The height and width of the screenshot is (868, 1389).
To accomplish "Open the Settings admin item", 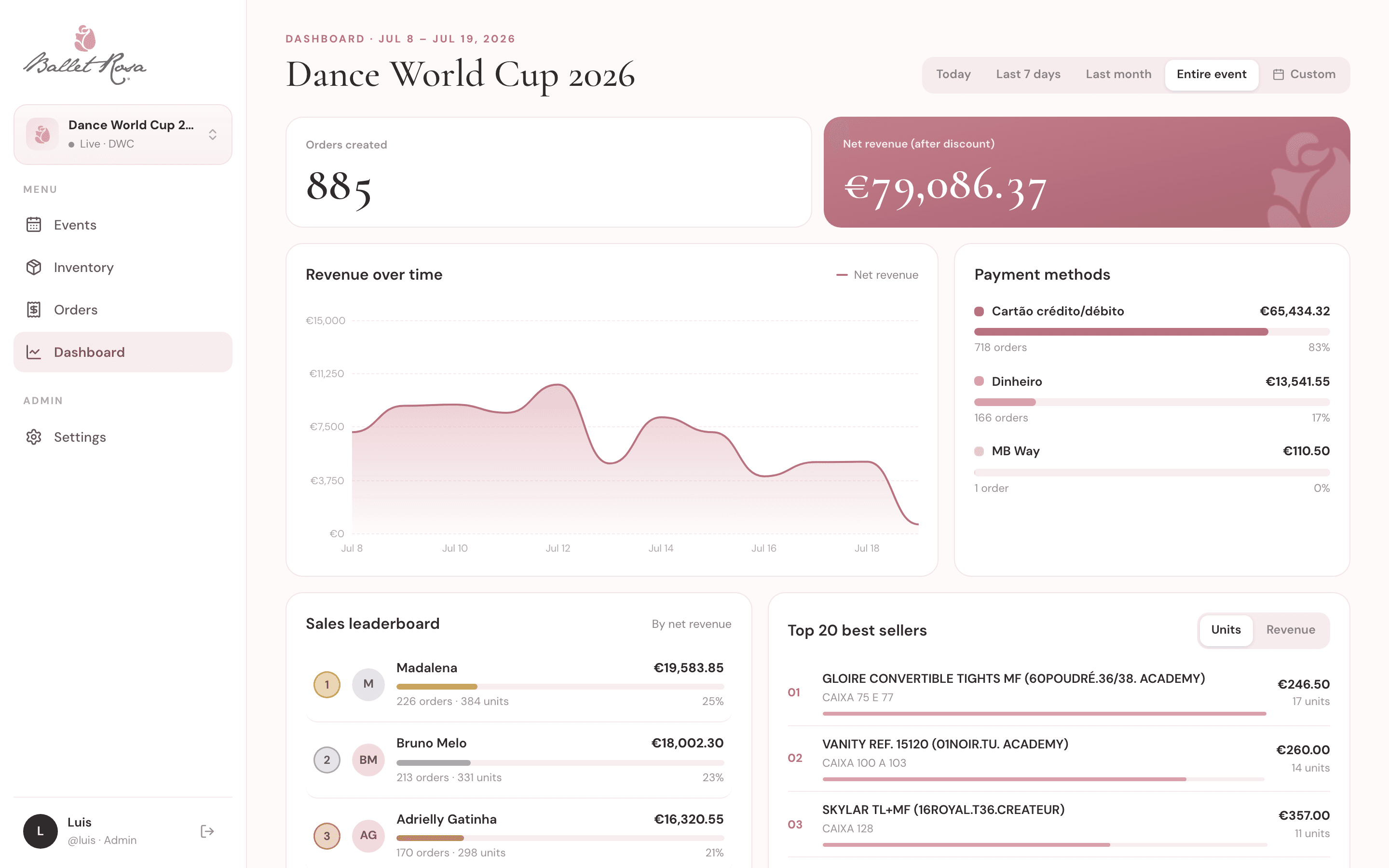I will (x=123, y=437).
